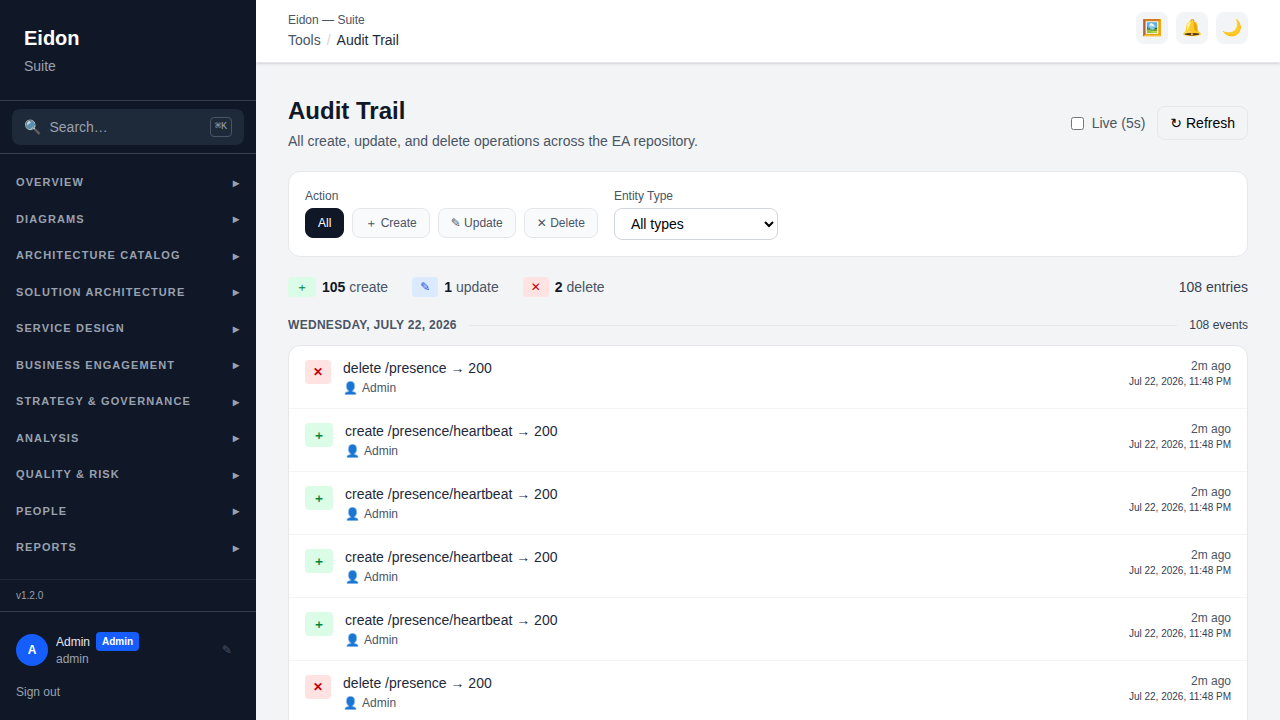This screenshot has width=1280, height=720.
Task: Expand the Service Design section
Action: 128,328
